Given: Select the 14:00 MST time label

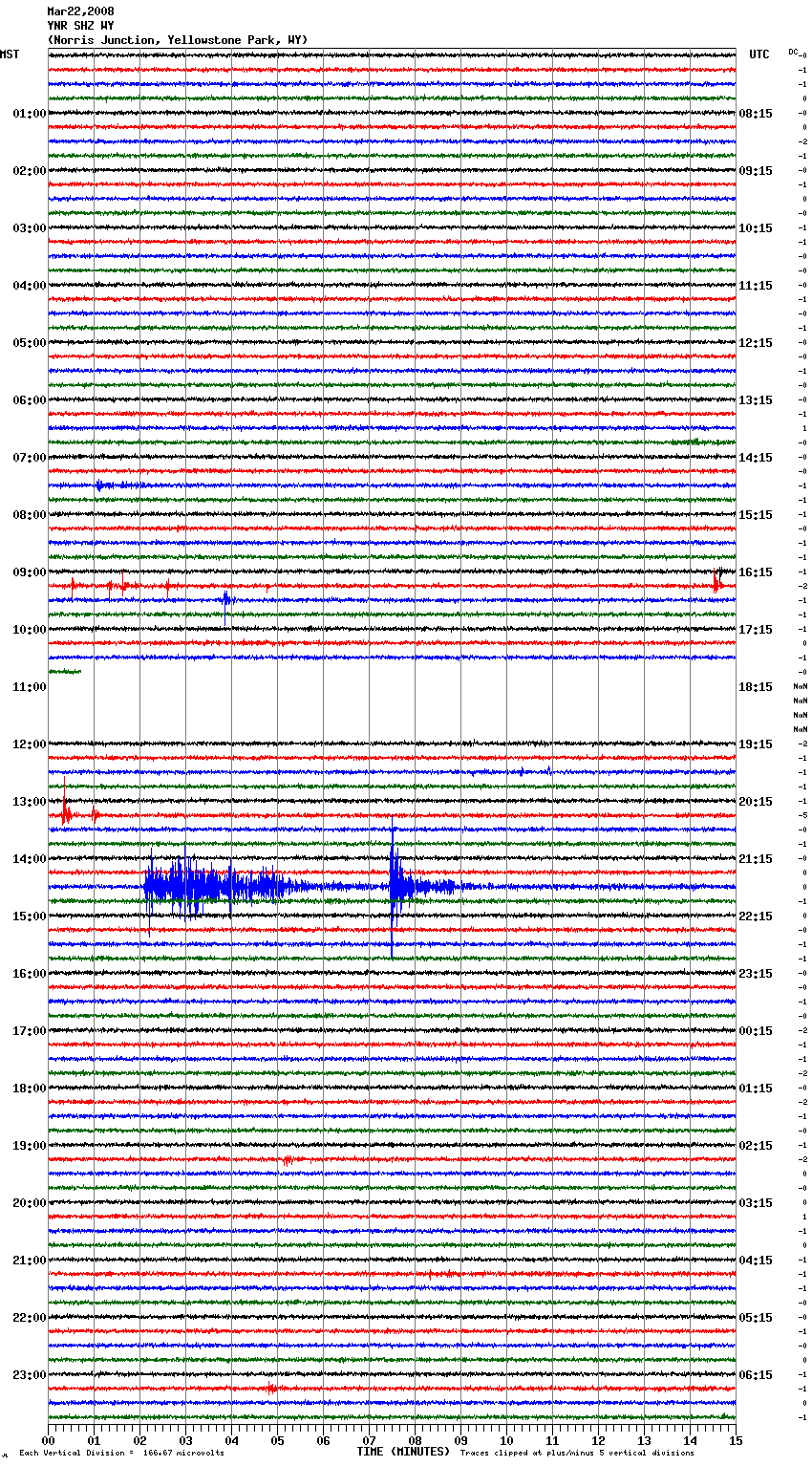Looking at the screenshot, I should pyautogui.click(x=30, y=859).
